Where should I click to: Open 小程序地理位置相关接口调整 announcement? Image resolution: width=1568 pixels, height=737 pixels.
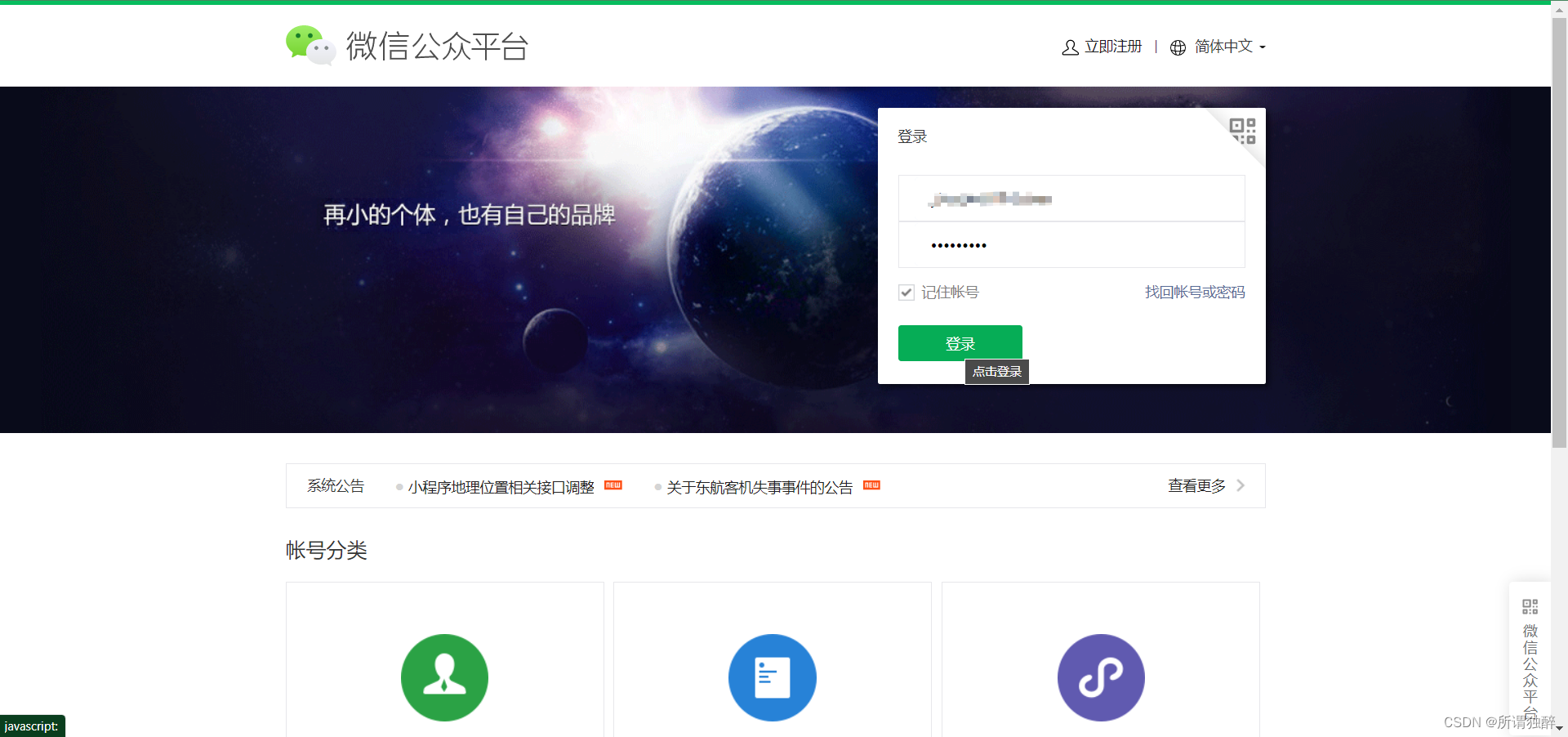501,487
